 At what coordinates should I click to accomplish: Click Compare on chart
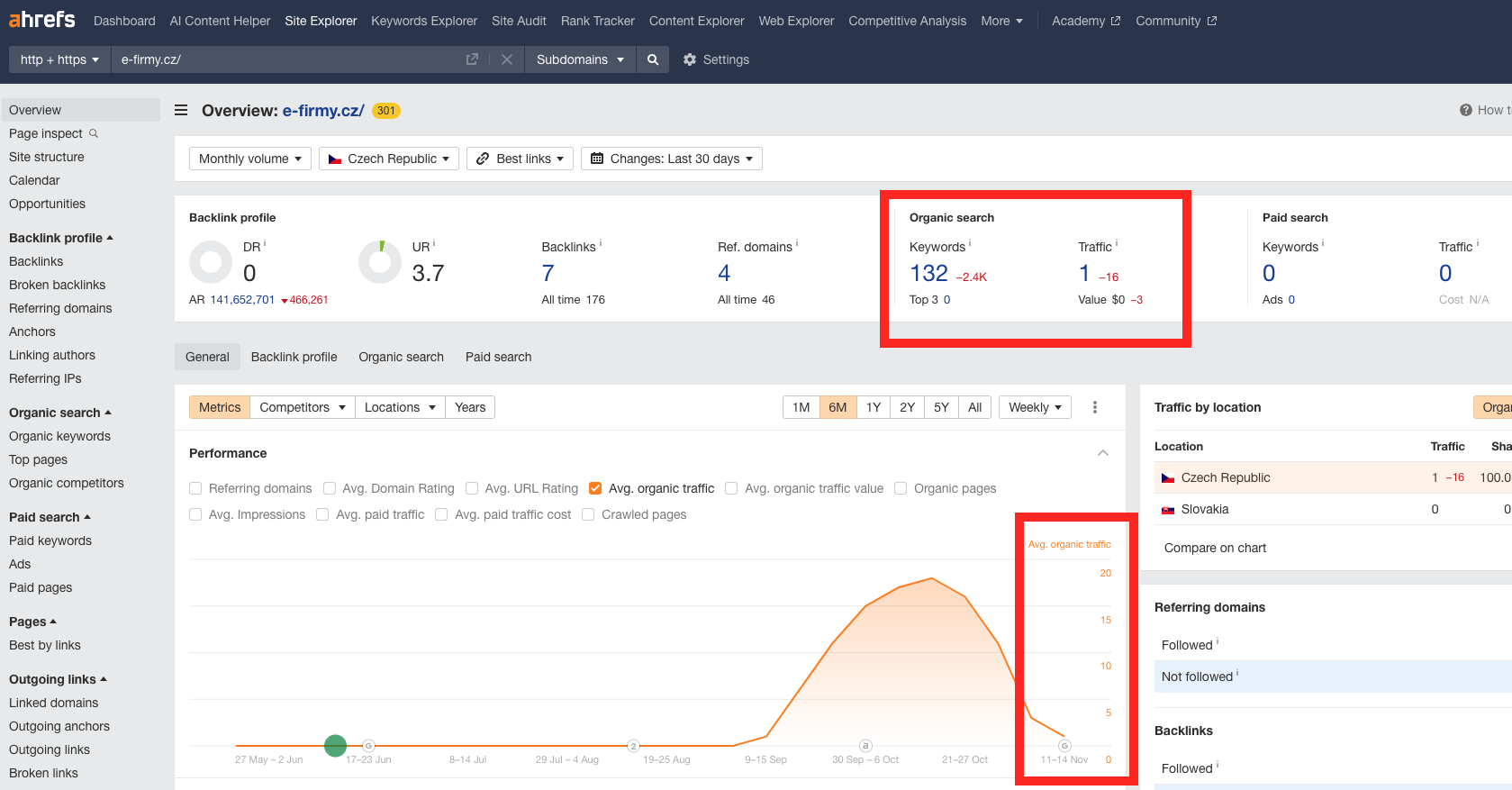1215,548
